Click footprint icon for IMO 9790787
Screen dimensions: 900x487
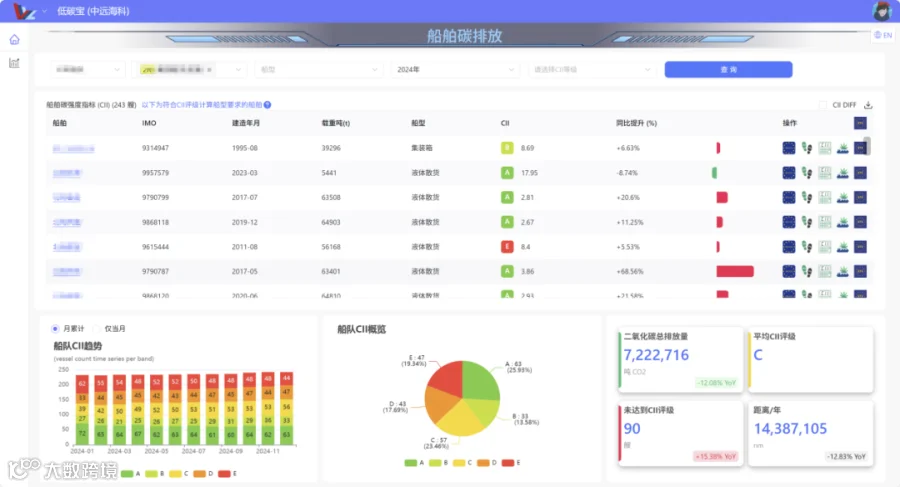[x=807, y=272]
